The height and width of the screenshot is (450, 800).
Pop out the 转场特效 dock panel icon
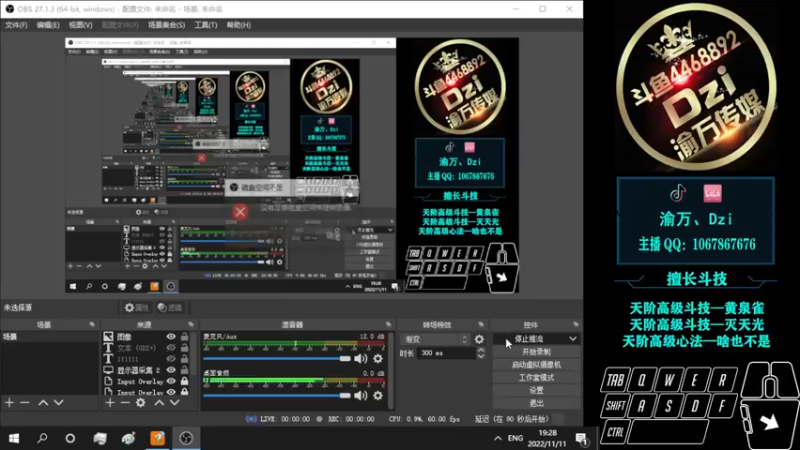click(481, 324)
